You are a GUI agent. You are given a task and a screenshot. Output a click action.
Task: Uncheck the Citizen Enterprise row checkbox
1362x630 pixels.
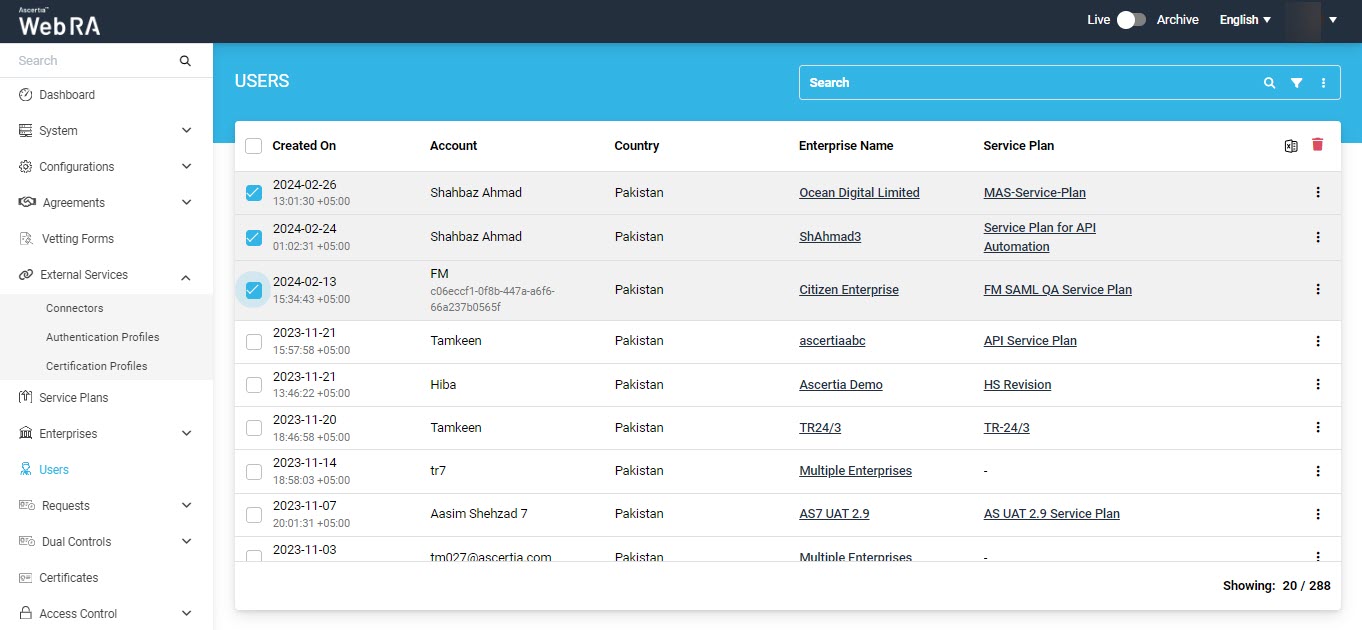[x=254, y=290]
